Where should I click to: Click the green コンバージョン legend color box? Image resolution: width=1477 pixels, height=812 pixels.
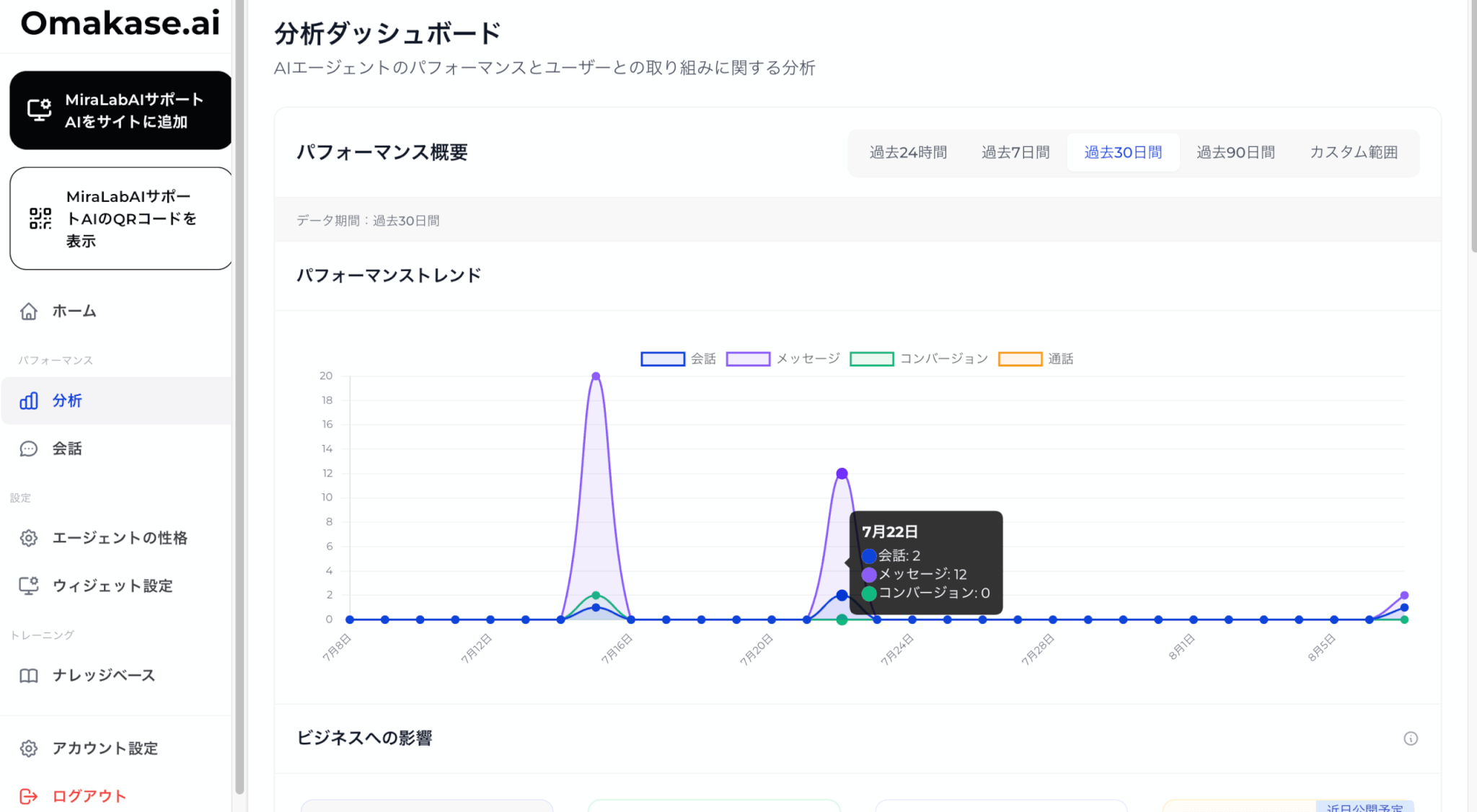point(872,359)
